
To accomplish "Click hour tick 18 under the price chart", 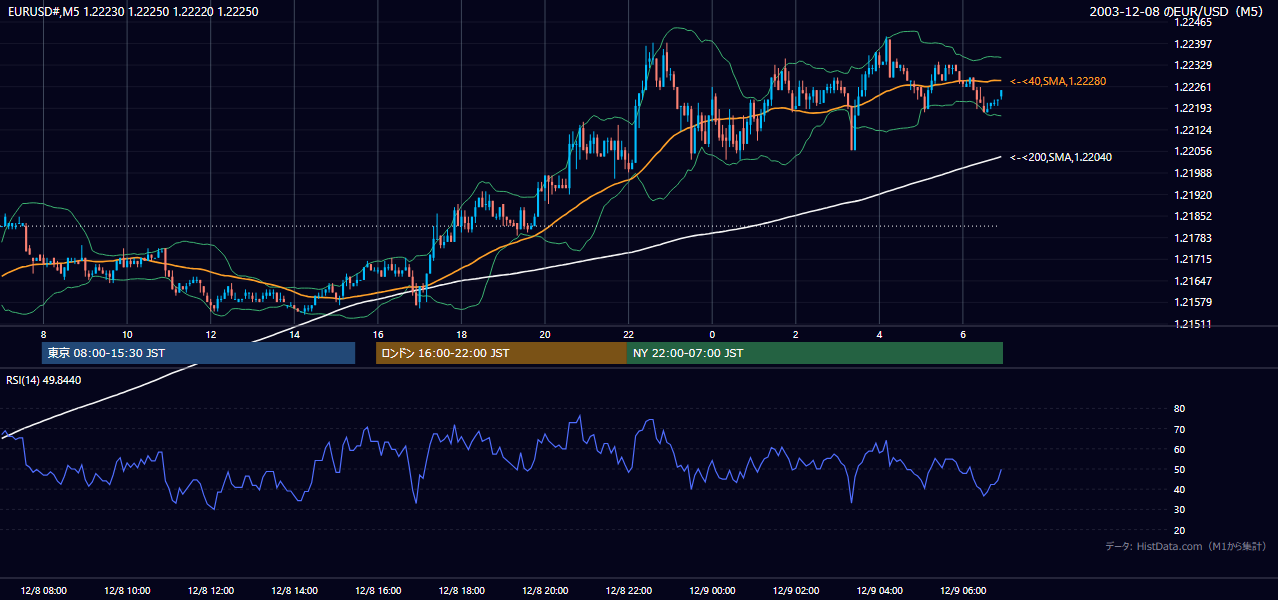I will tap(461, 334).
